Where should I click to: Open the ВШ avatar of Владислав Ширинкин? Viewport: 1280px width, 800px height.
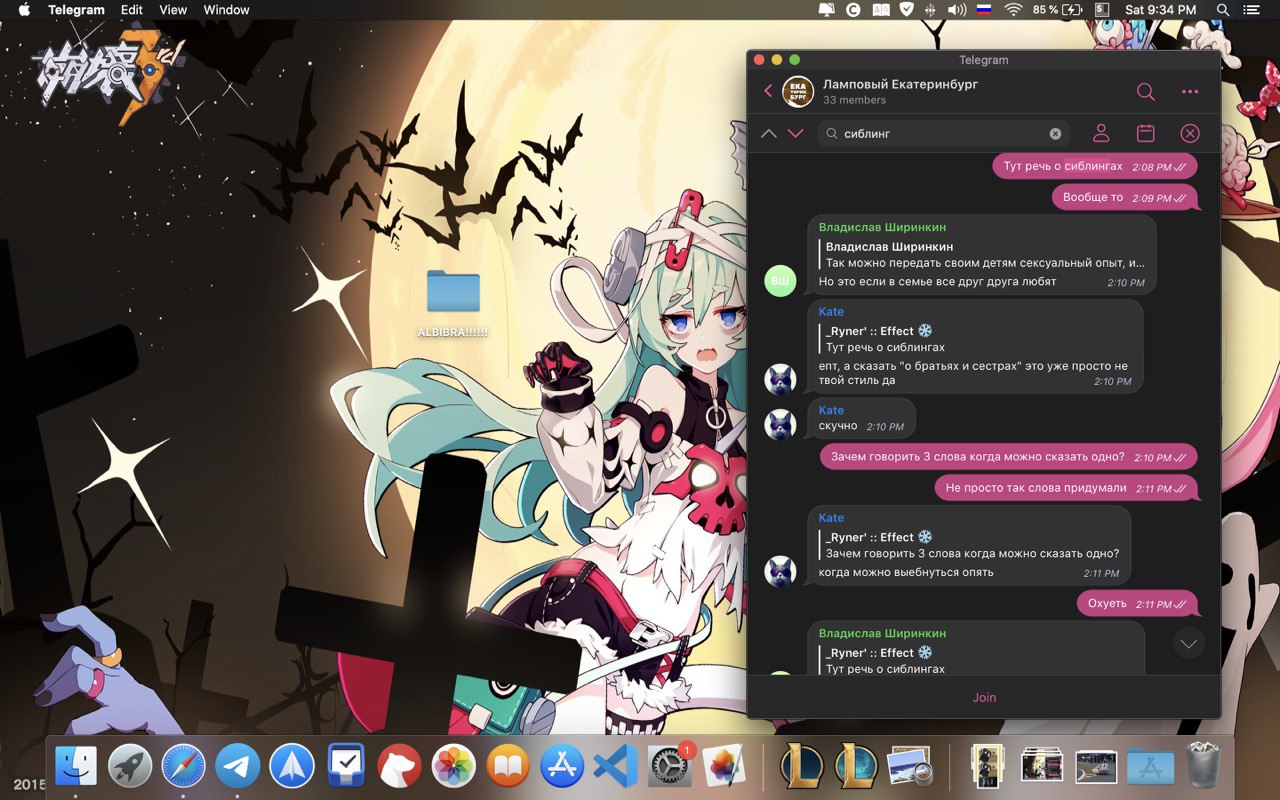pyautogui.click(x=780, y=281)
